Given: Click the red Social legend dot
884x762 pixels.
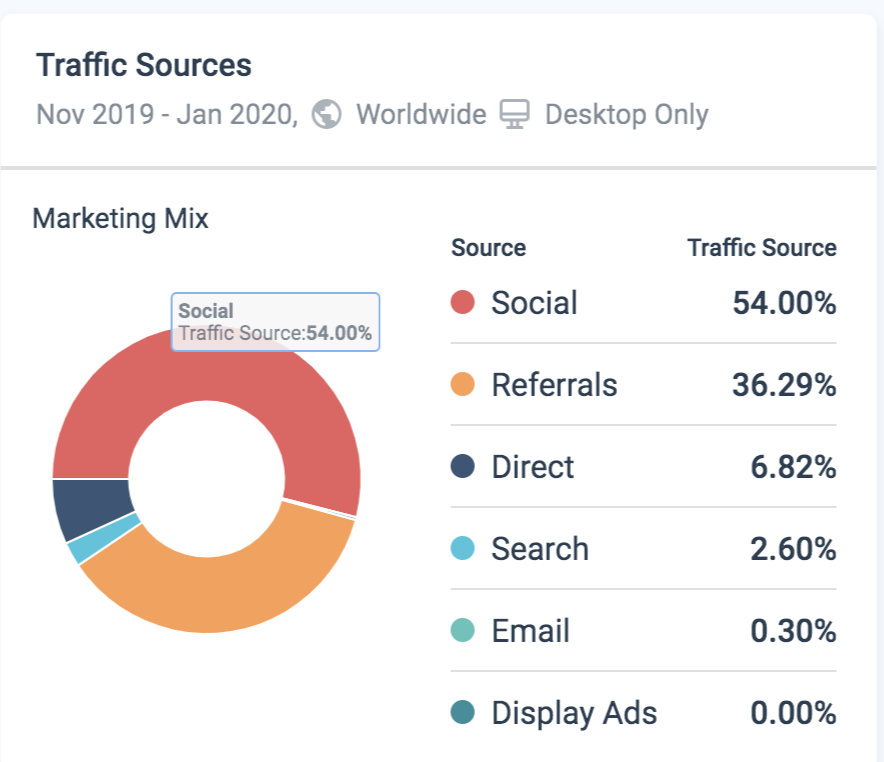Looking at the screenshot, I should coord(462,303).
